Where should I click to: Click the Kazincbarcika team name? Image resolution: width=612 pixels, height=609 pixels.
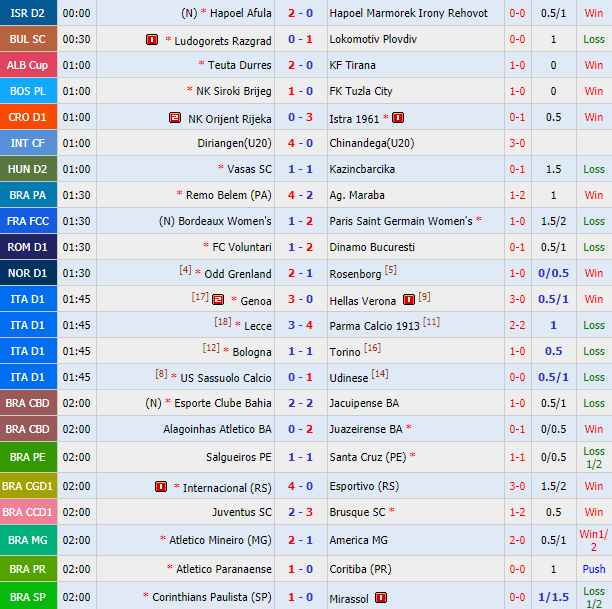coord(362,169)
